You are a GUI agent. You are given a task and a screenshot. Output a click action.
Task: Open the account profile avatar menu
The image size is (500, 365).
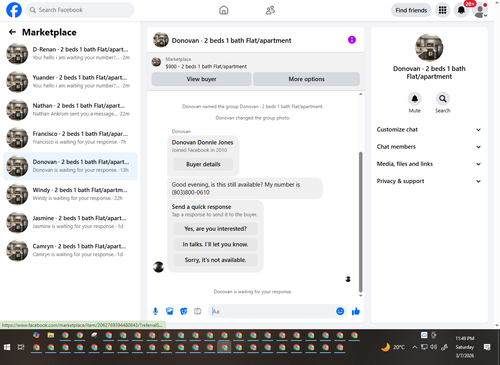click(x=480, y=10)
